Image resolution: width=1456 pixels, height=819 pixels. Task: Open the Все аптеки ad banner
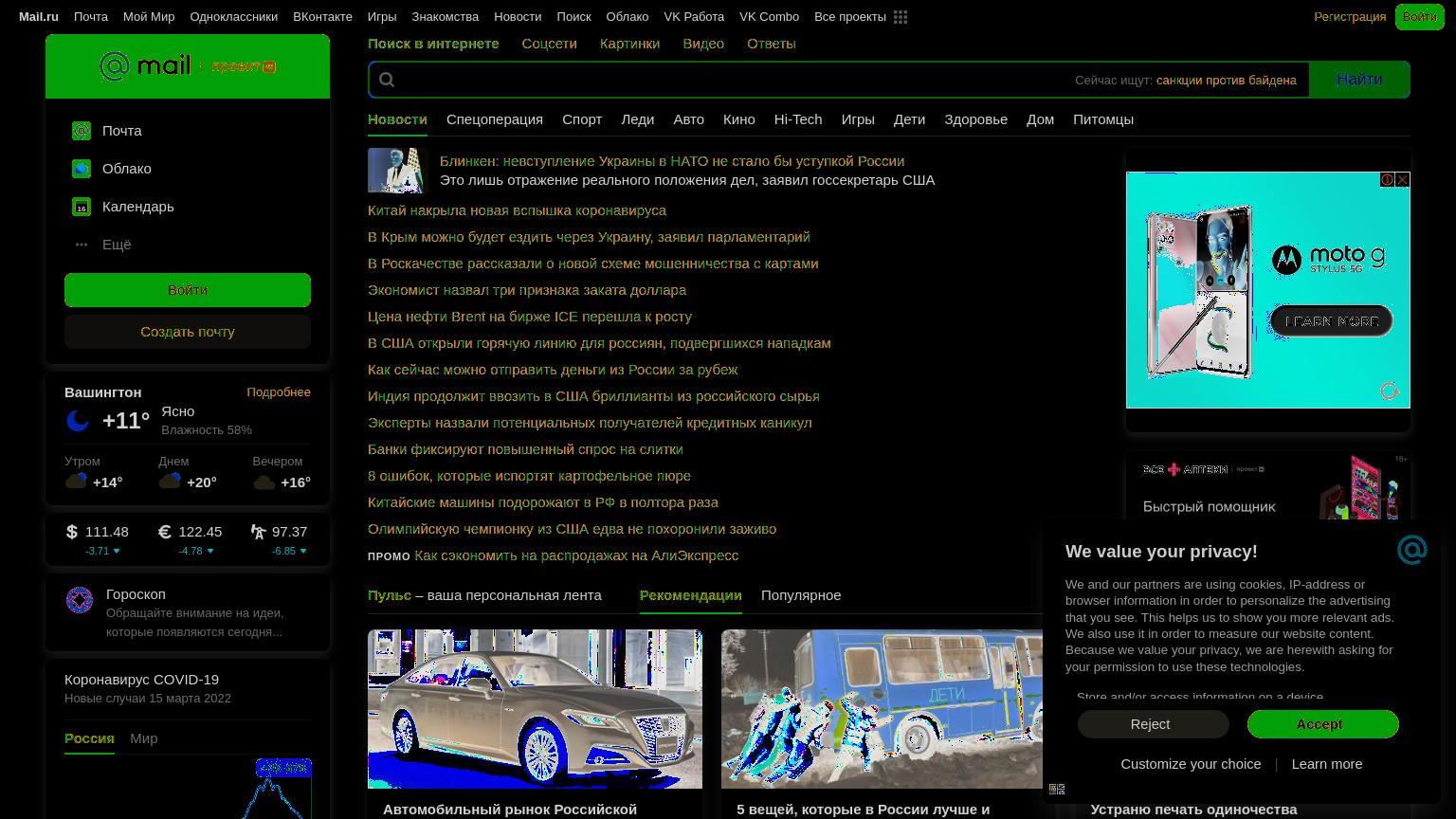(x=1268, y=487)
